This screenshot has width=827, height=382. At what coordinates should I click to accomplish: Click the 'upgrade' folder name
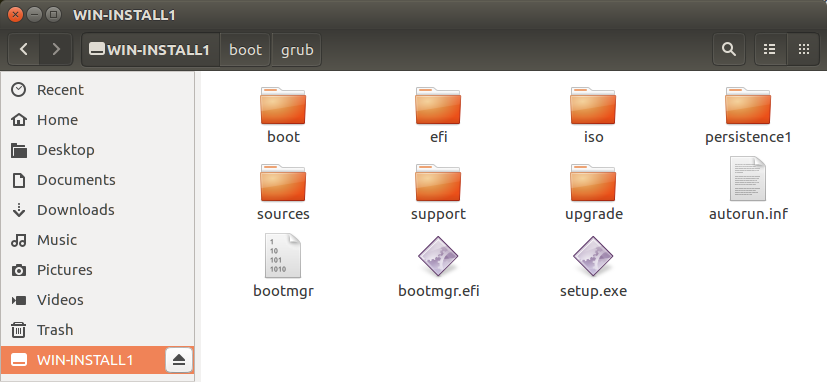(593, 215)
